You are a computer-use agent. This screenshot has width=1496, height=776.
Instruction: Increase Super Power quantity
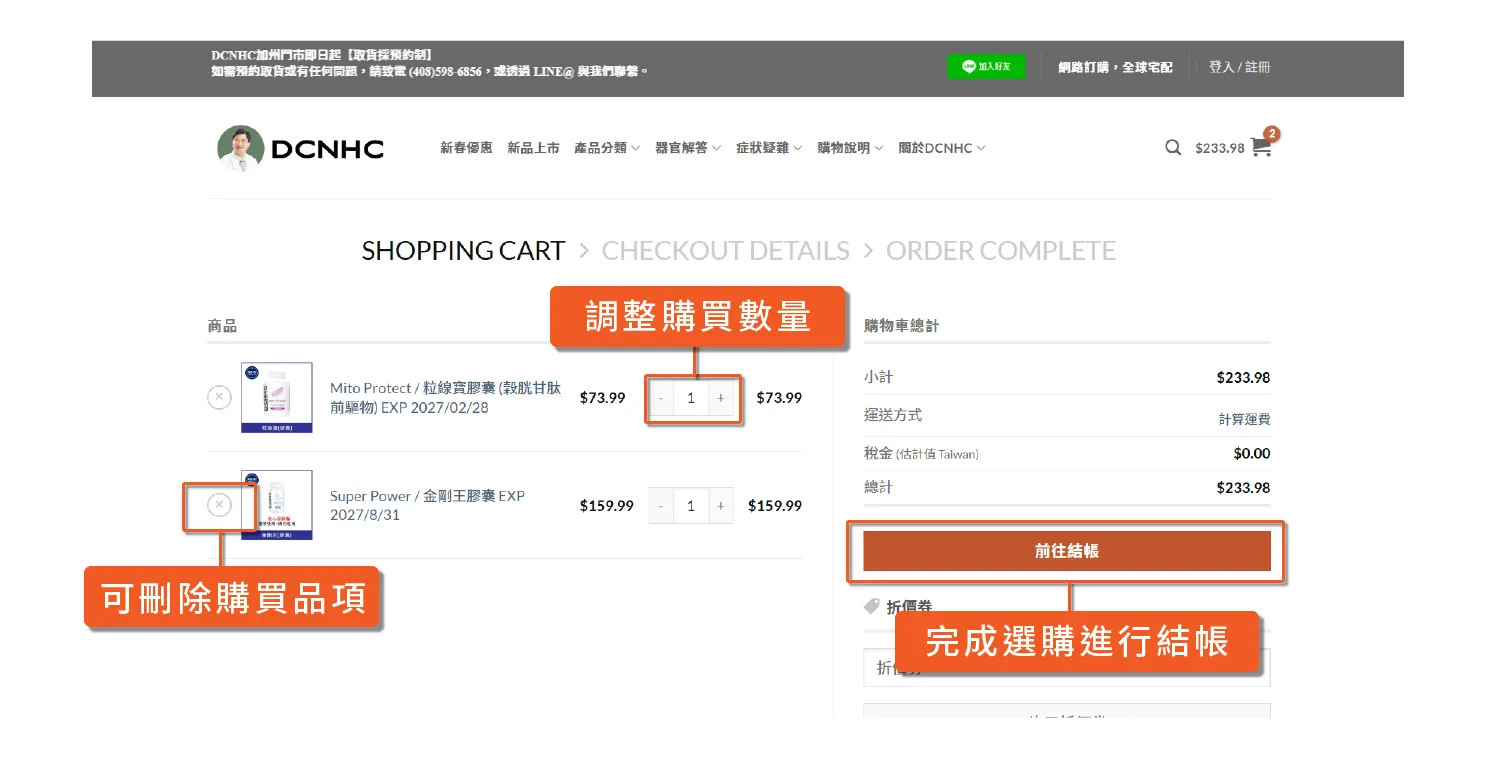[721, 506]
